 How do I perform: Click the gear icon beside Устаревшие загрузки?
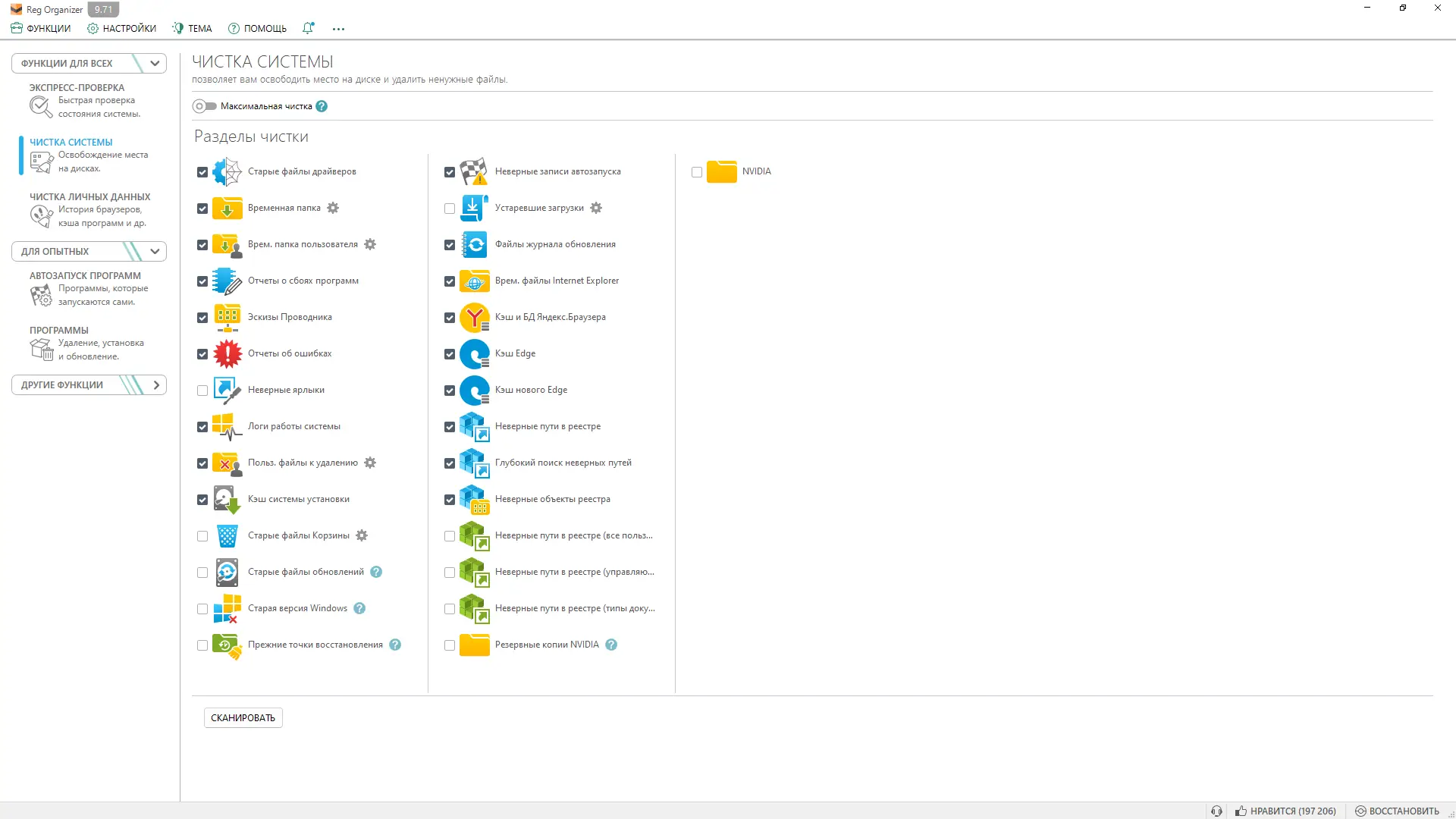pos(596,208)
